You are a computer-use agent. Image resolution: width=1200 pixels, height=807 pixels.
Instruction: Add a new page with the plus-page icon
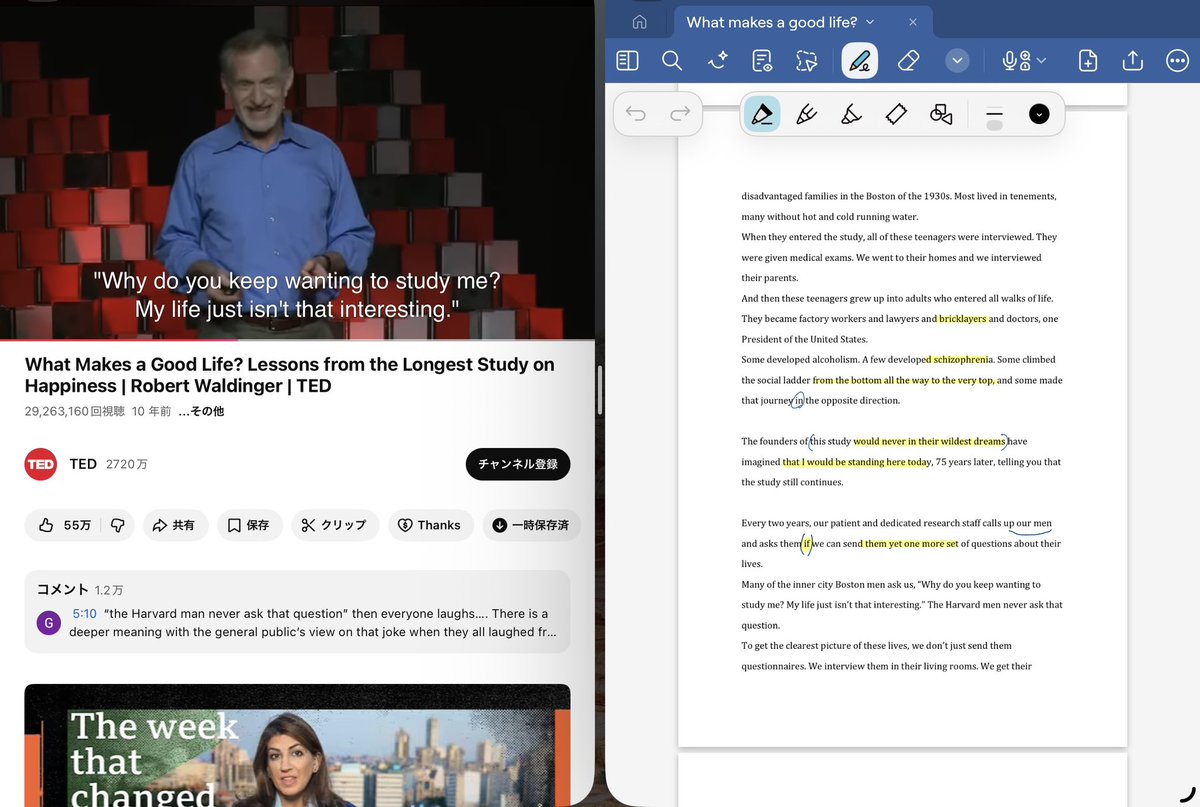point(1088,61)
